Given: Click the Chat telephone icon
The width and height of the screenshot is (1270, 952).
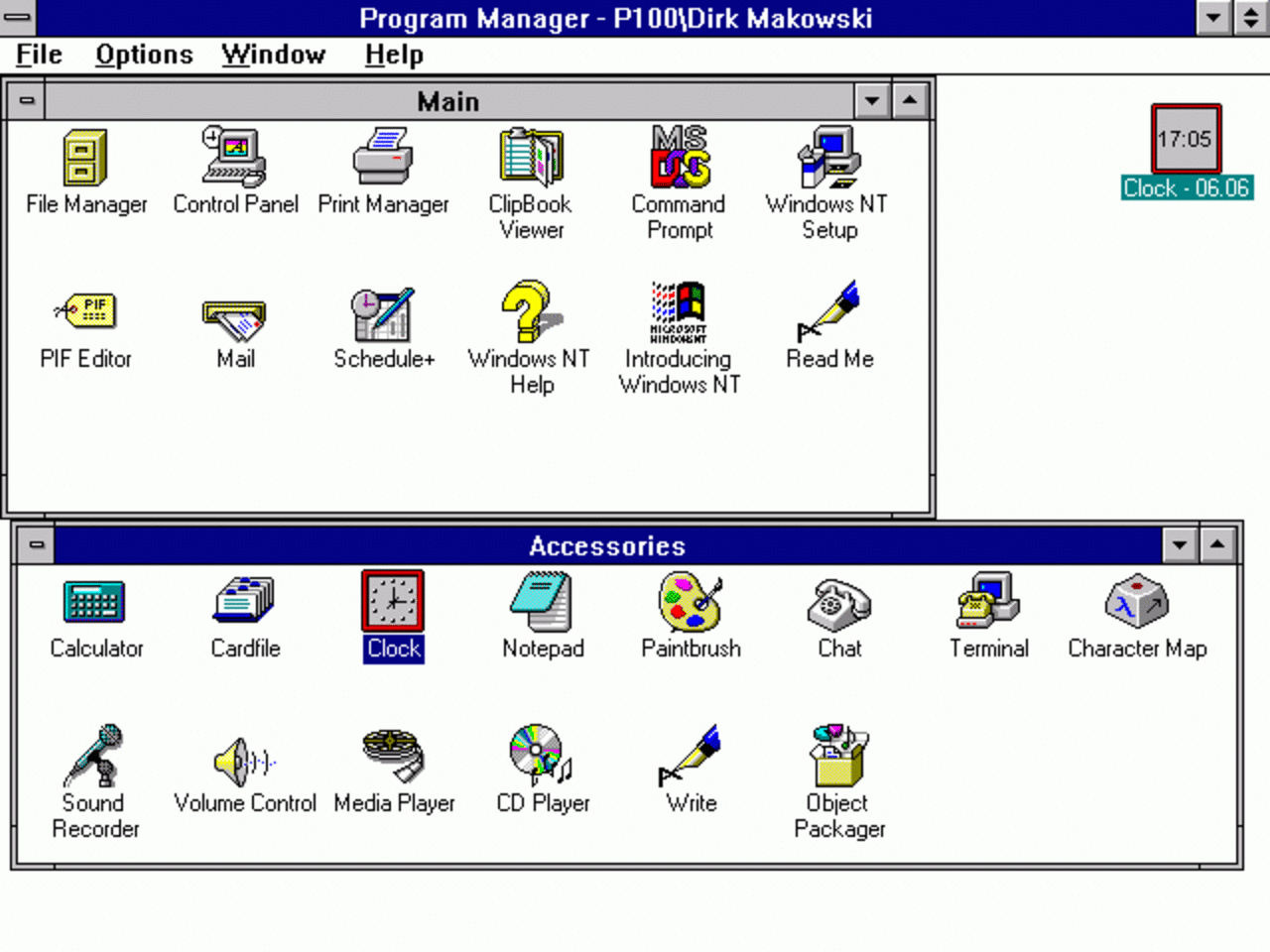Looking at the screenshot, I should [838, 605].
